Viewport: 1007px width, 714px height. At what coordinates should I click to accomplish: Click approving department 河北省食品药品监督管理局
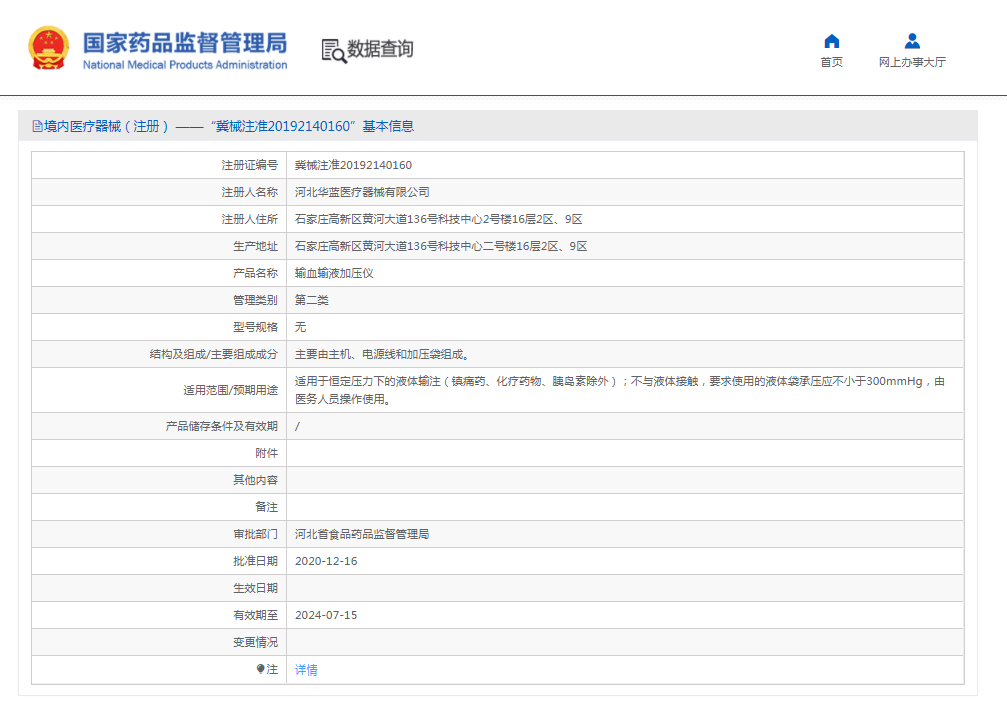click(362, 534)
